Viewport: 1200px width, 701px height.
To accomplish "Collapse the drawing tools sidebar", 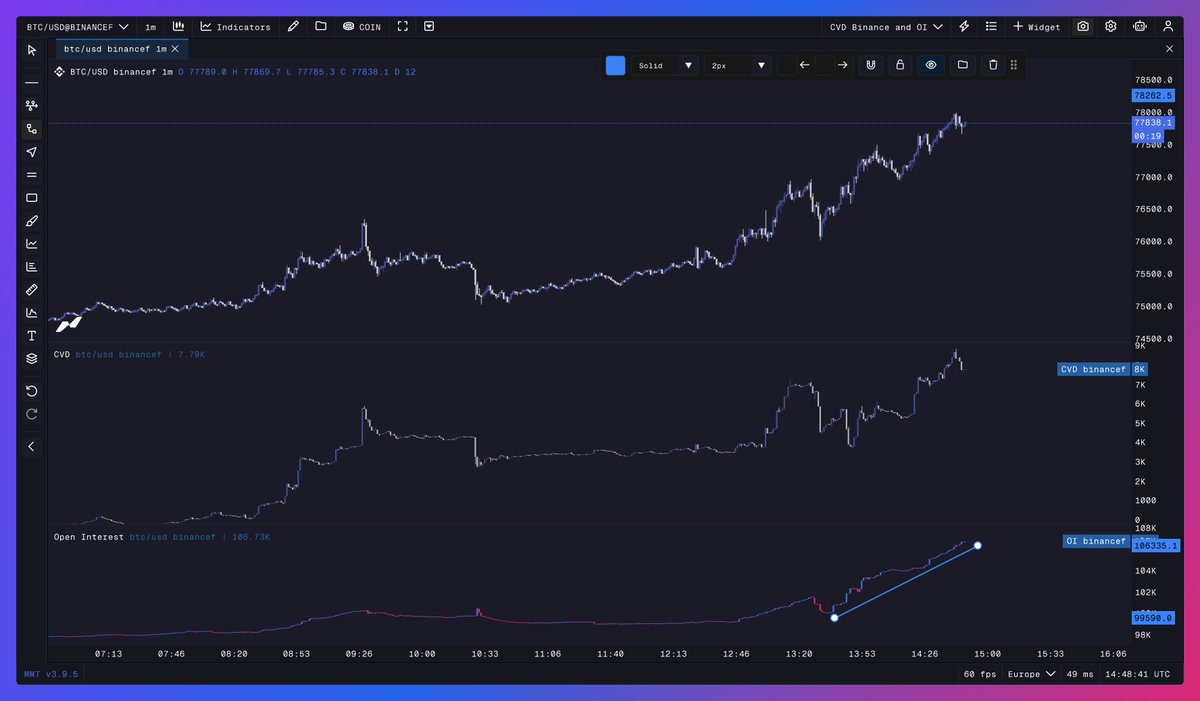I will (32, 446).
